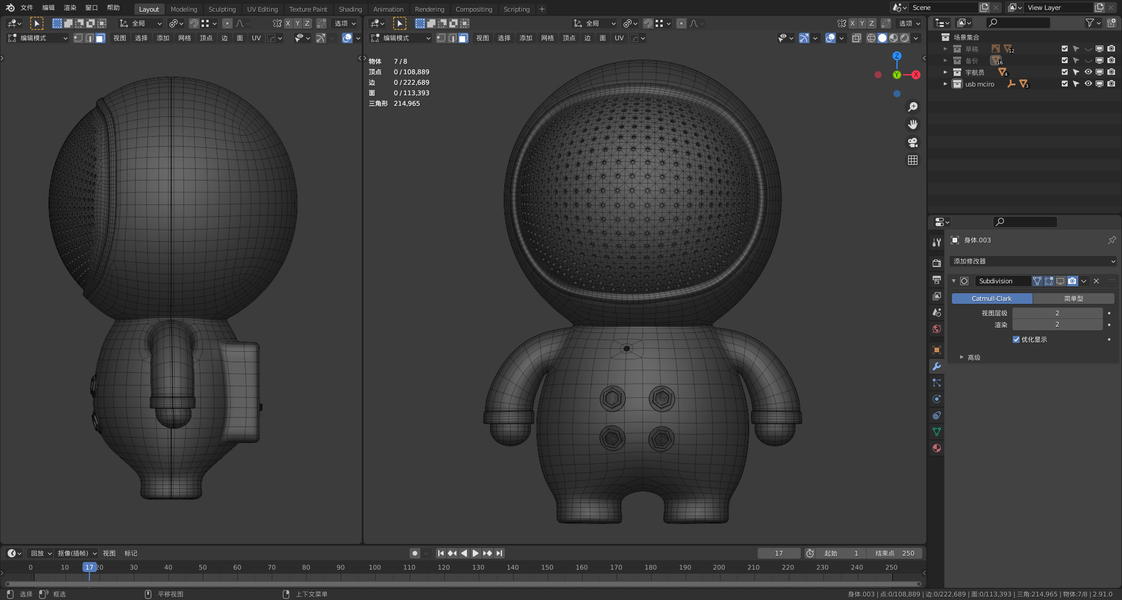
Task: Switch to the Shading workspace tab
Action: point(350,9)
